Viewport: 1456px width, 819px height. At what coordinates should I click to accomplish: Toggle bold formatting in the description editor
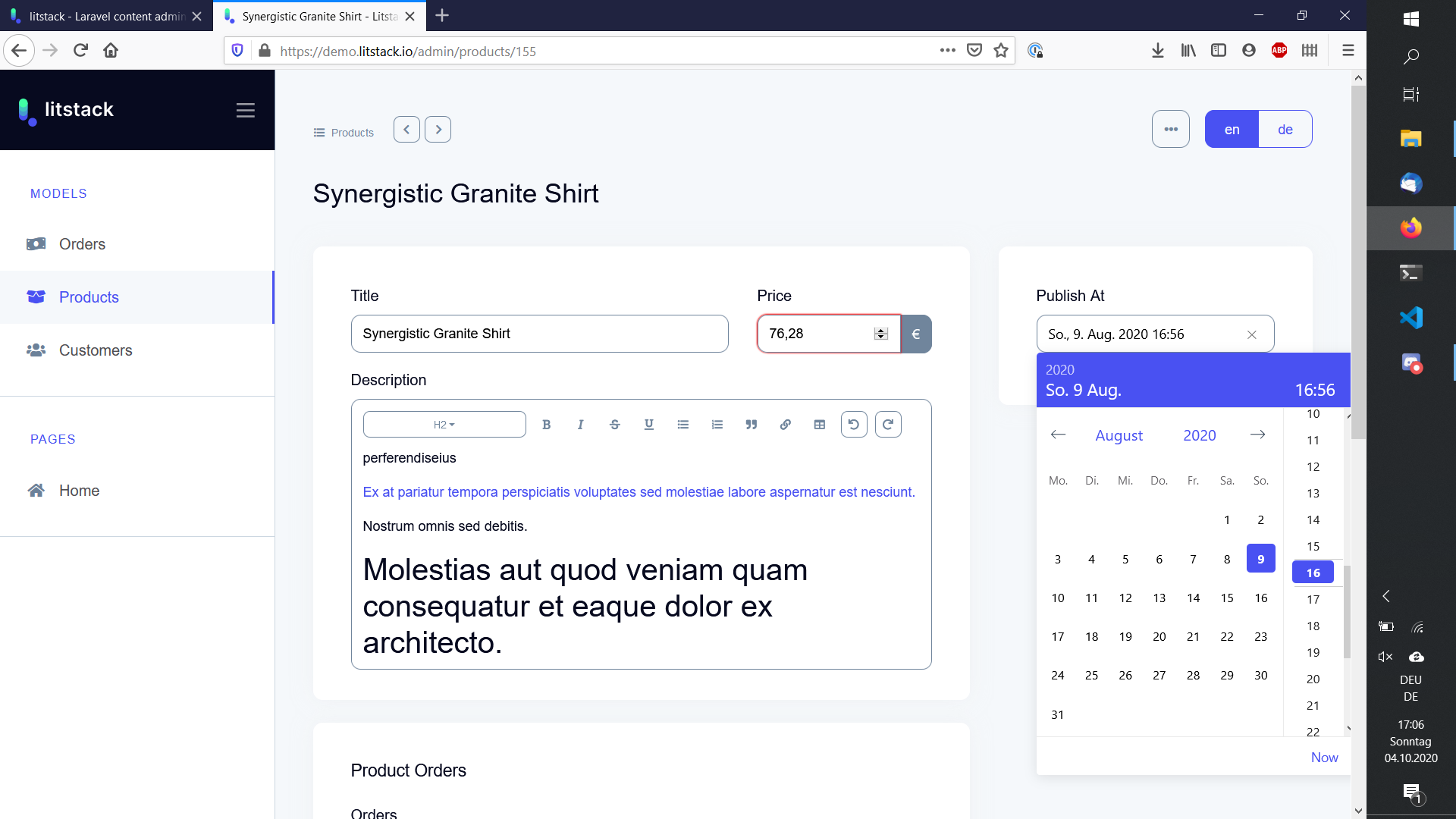click(x=546, y=424)
